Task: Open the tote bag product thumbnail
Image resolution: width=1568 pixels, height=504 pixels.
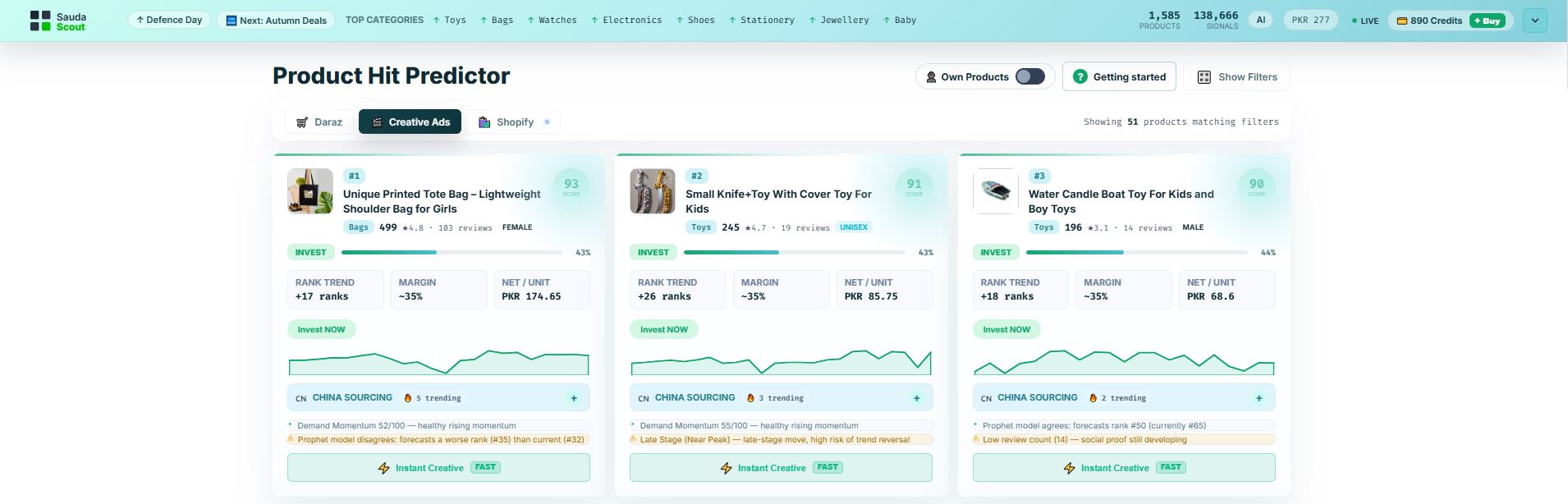Action: pos(310,191)
